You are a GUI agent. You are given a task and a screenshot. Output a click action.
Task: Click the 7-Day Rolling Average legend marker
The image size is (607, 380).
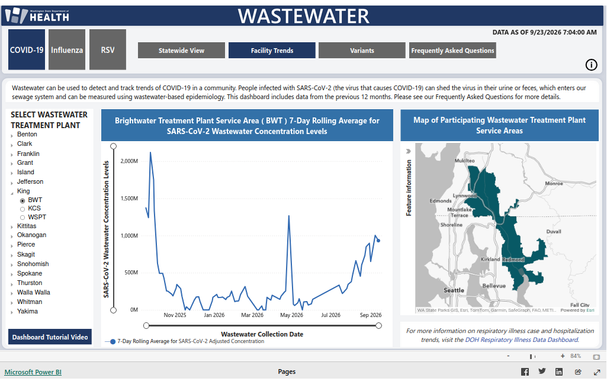click(113, 341)
